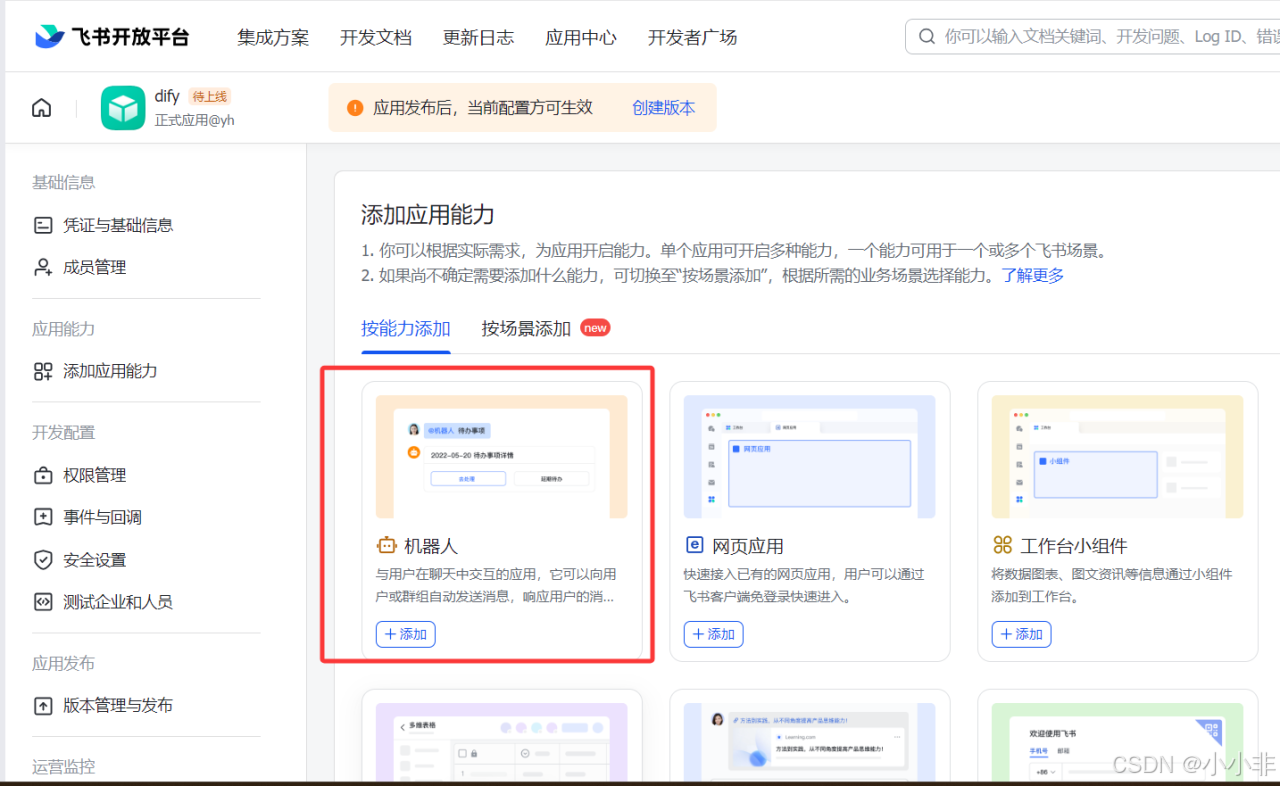Click the 待上线 status badge

coord(210,97)
